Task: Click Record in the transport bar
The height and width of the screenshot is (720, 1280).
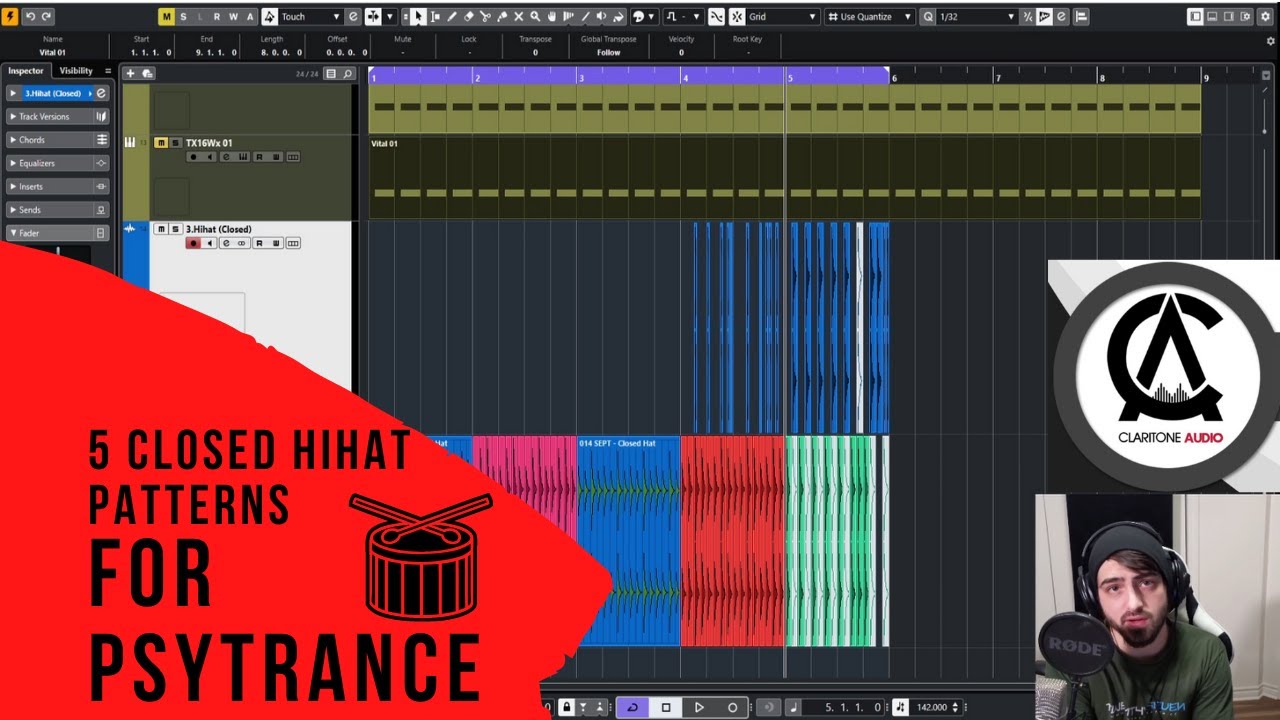Action: [732, 707]
